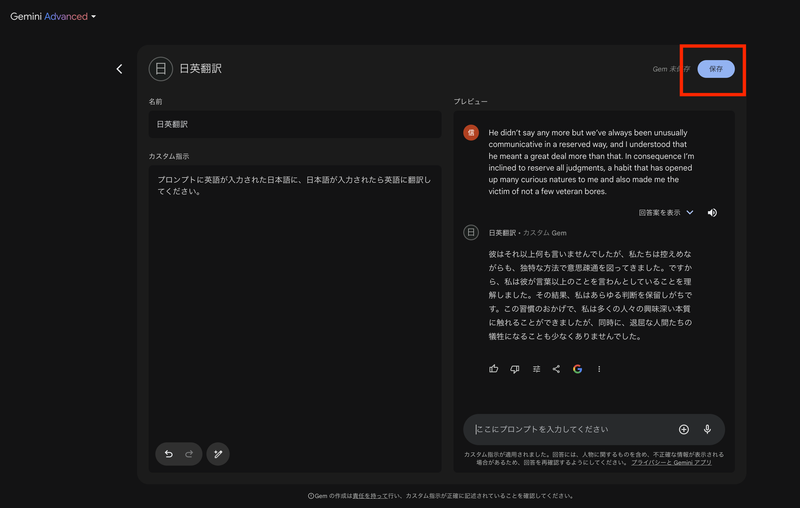Click the 名前 name field containing 日英翻訳
The image size is (800, 508).
[x=294, y=124]
